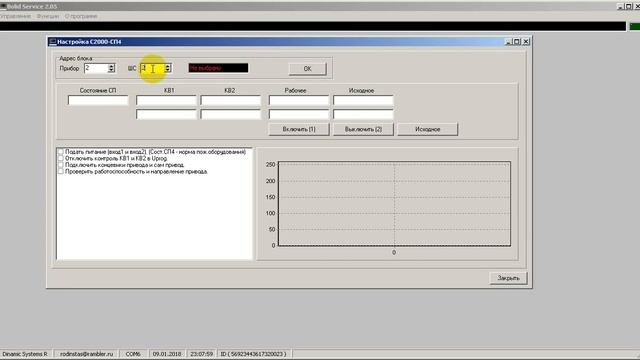
Task: Decrease the ШС value with down arrow
Action: 168,71
